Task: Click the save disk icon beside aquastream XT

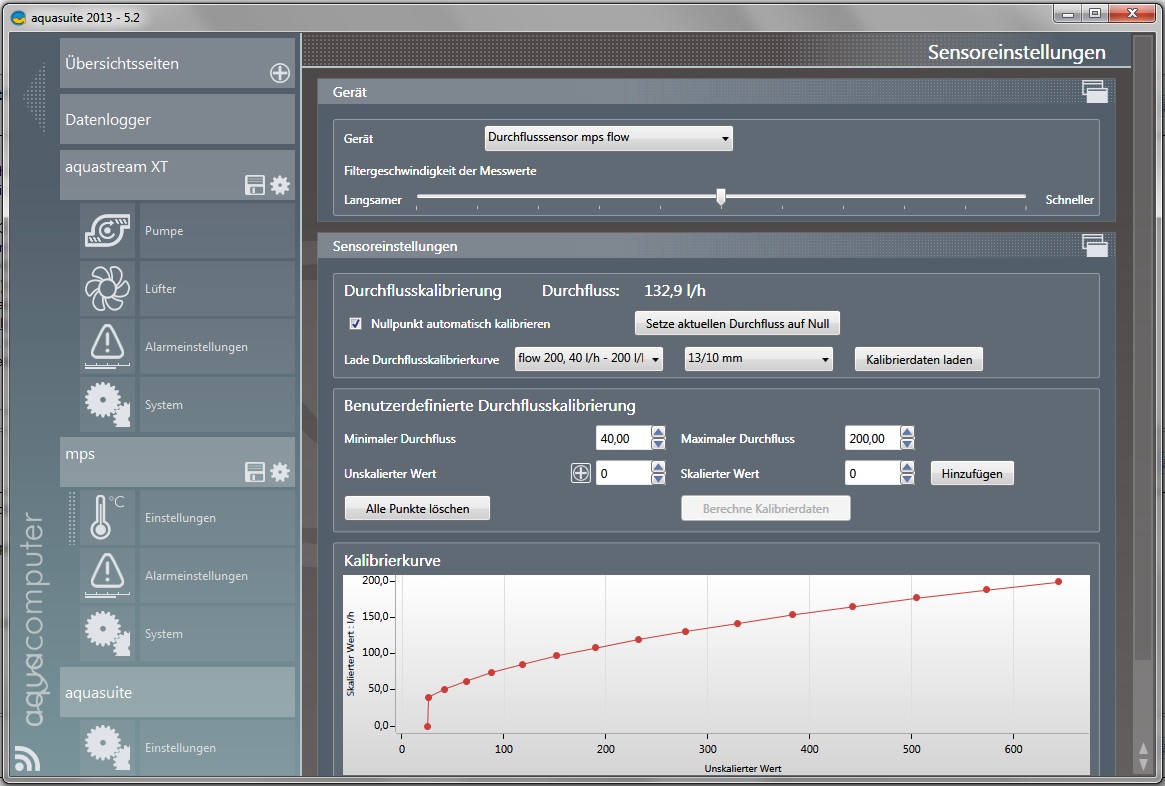Action: pyautogui.click(x=255, y=185)
